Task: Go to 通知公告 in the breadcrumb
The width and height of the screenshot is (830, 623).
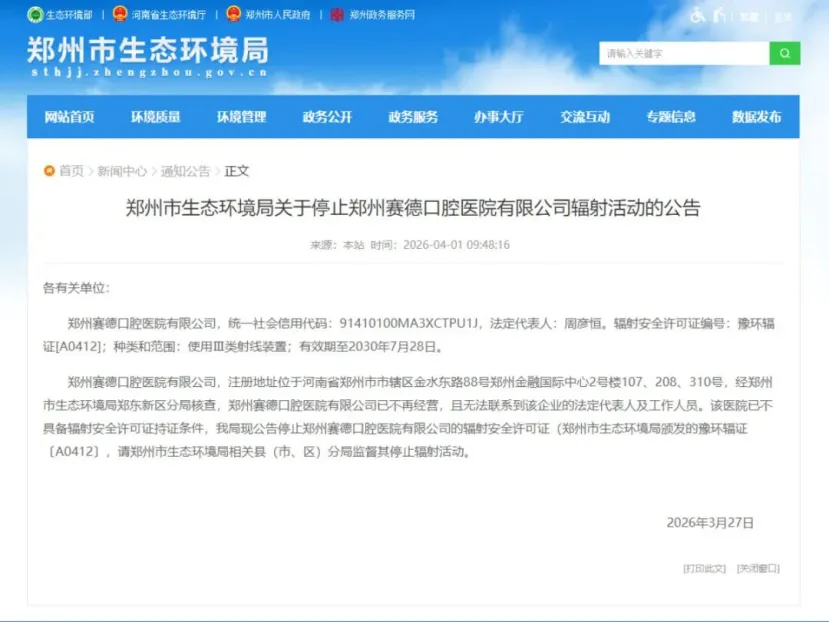Action: (x=185, y=171)
